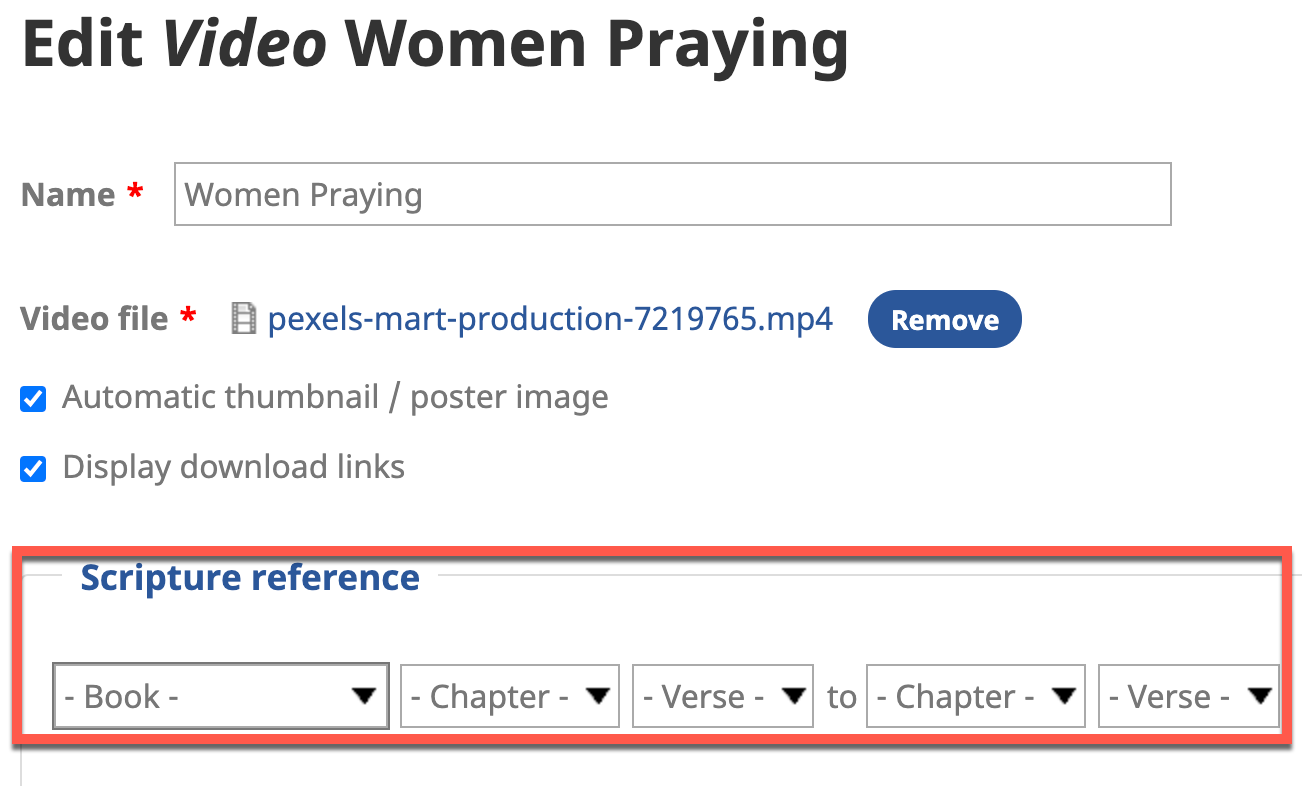Open the pexels-mart-production-7219765.mp4 link
Screen dimensions: 1302x786
550,319
